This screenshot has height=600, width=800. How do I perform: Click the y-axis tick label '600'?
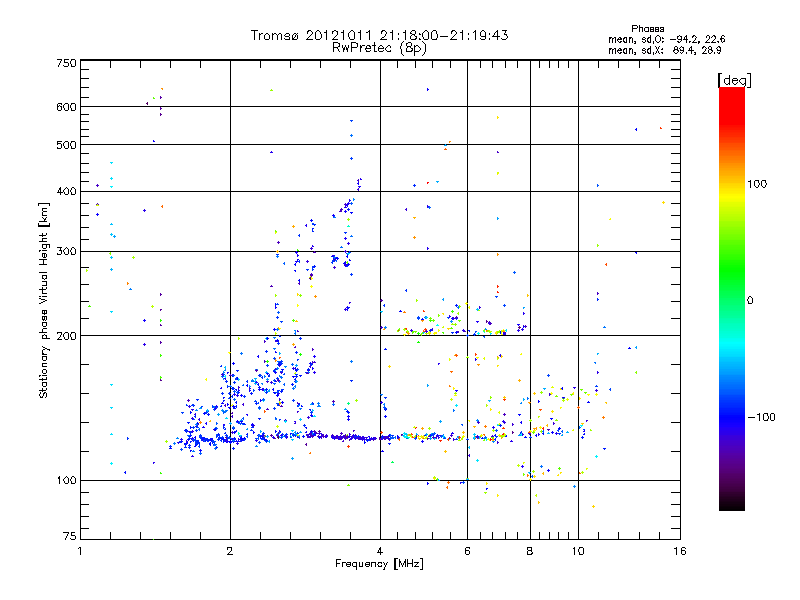click(x=66, y=107)
